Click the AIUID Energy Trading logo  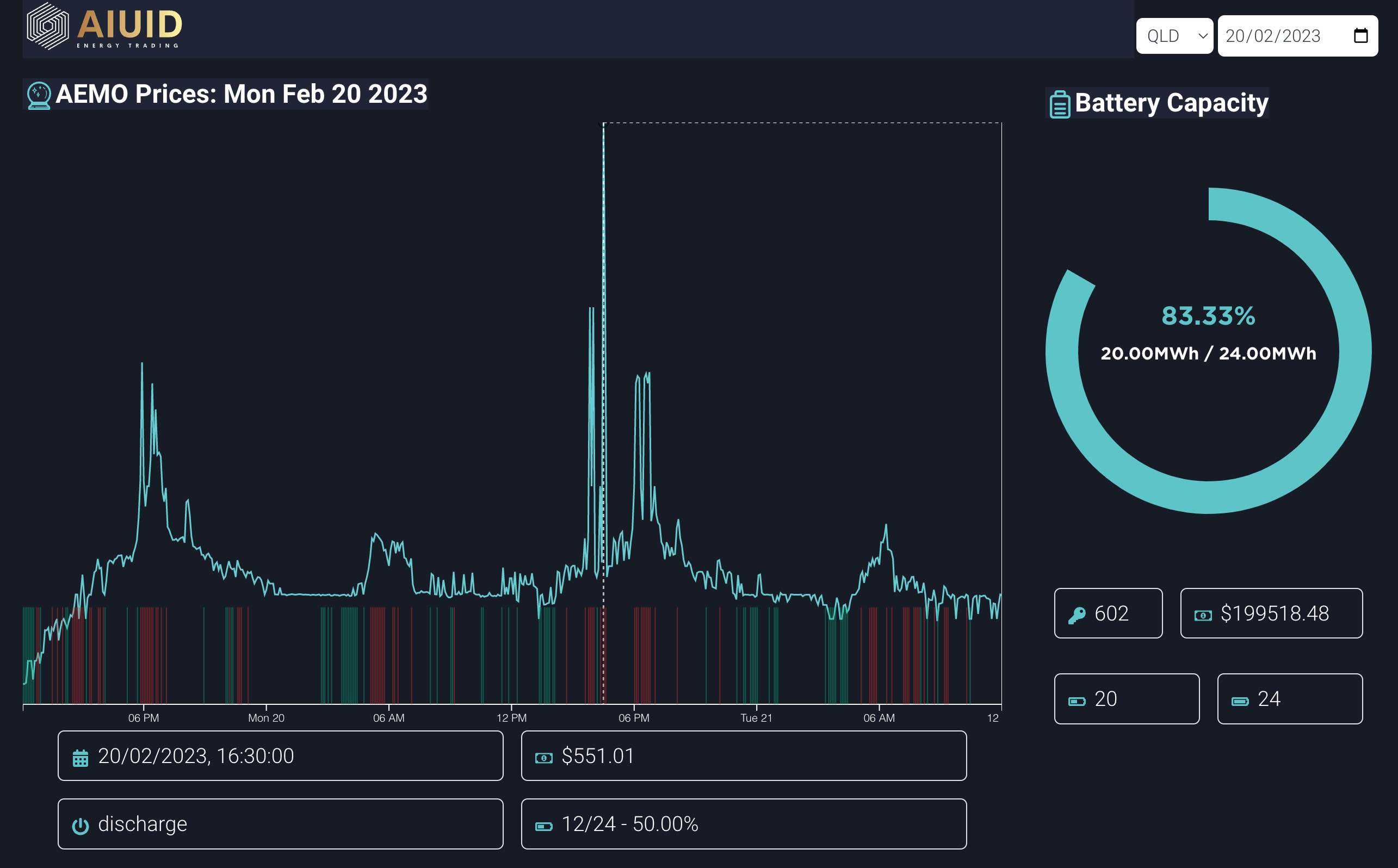coord(104,27)
